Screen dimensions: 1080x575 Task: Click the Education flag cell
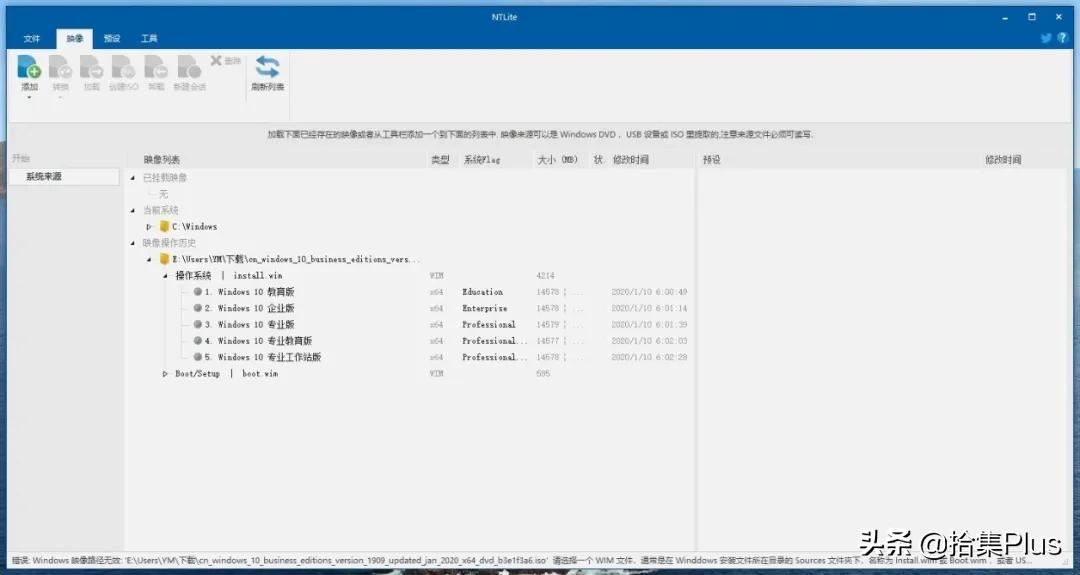point(482,292)
